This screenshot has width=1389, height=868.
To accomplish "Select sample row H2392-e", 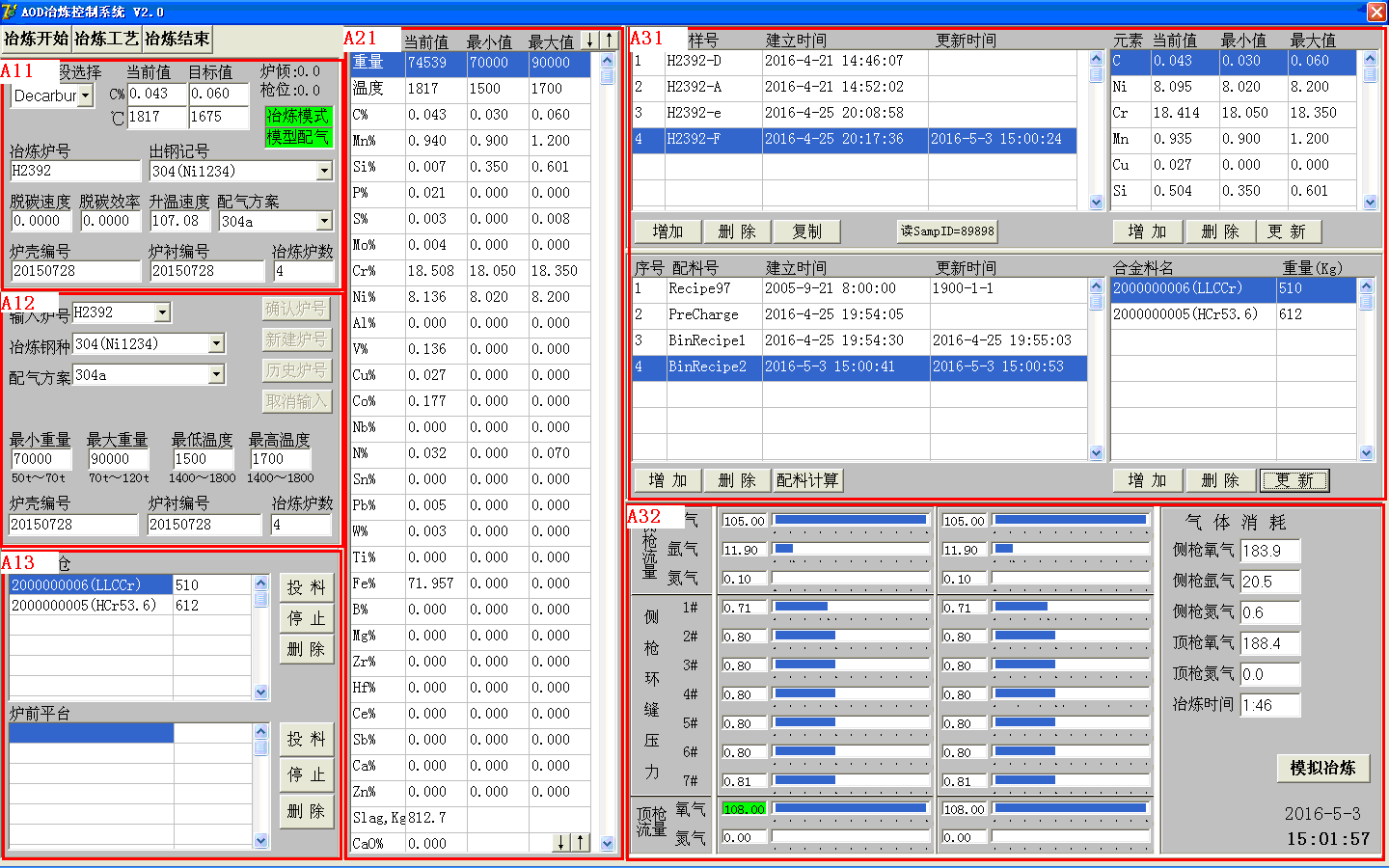I will click(855, 113).
